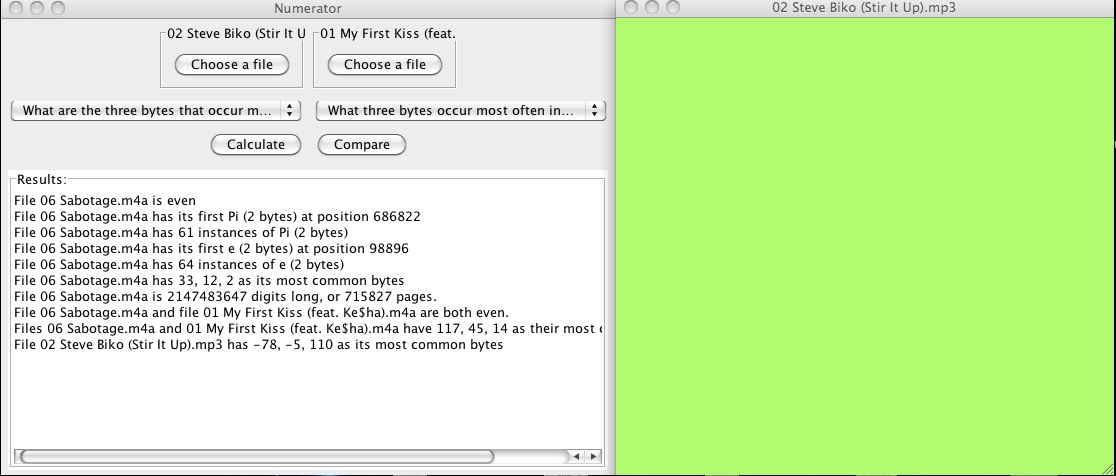Click the left Choose a file button
Screen dimensions: 1116x476
231,65
